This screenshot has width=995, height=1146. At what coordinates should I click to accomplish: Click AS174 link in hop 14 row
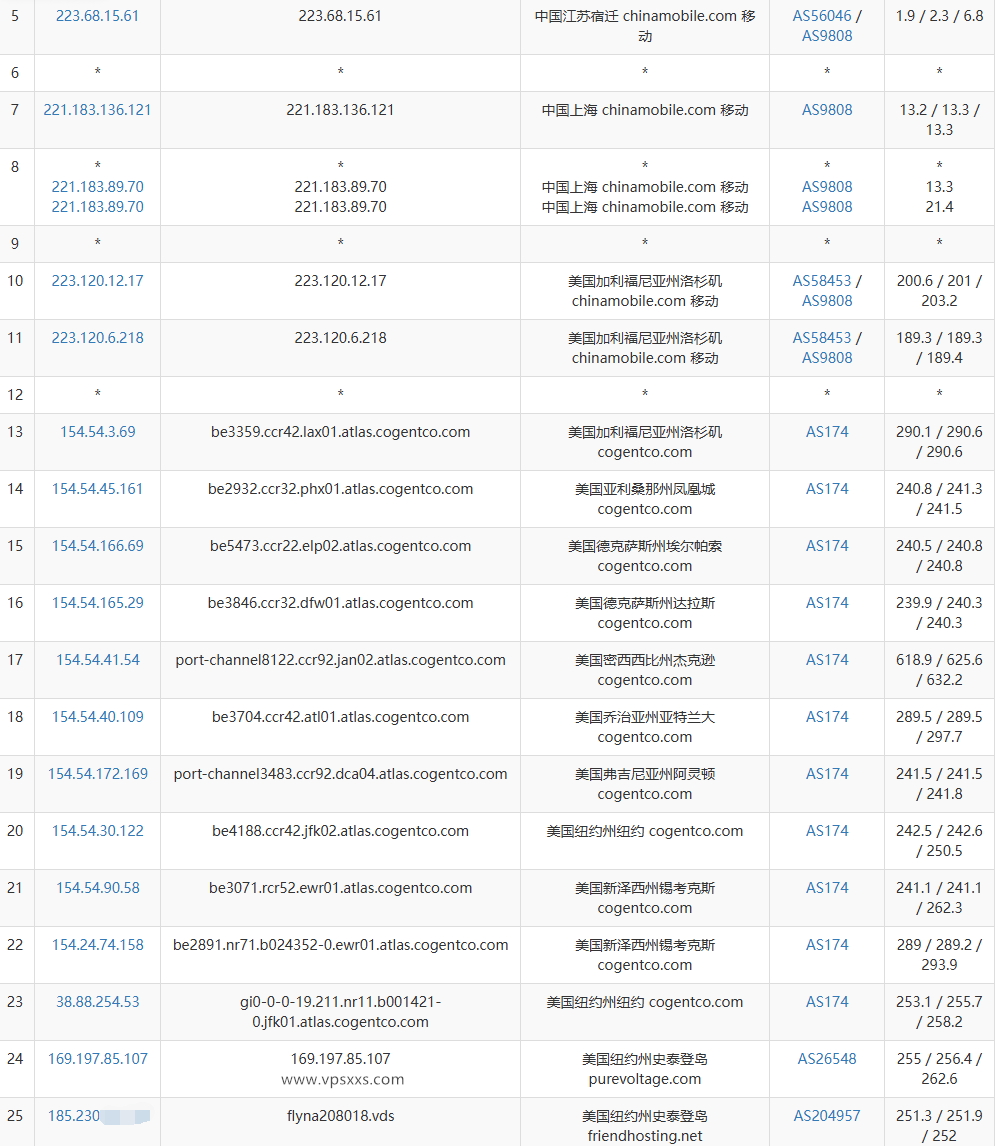tap(827, 489)
